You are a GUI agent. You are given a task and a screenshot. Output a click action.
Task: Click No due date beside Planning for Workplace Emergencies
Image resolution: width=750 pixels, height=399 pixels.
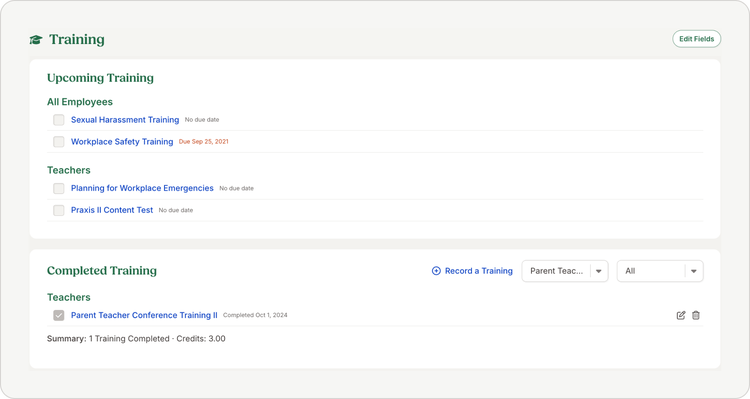tap(236, 188)
